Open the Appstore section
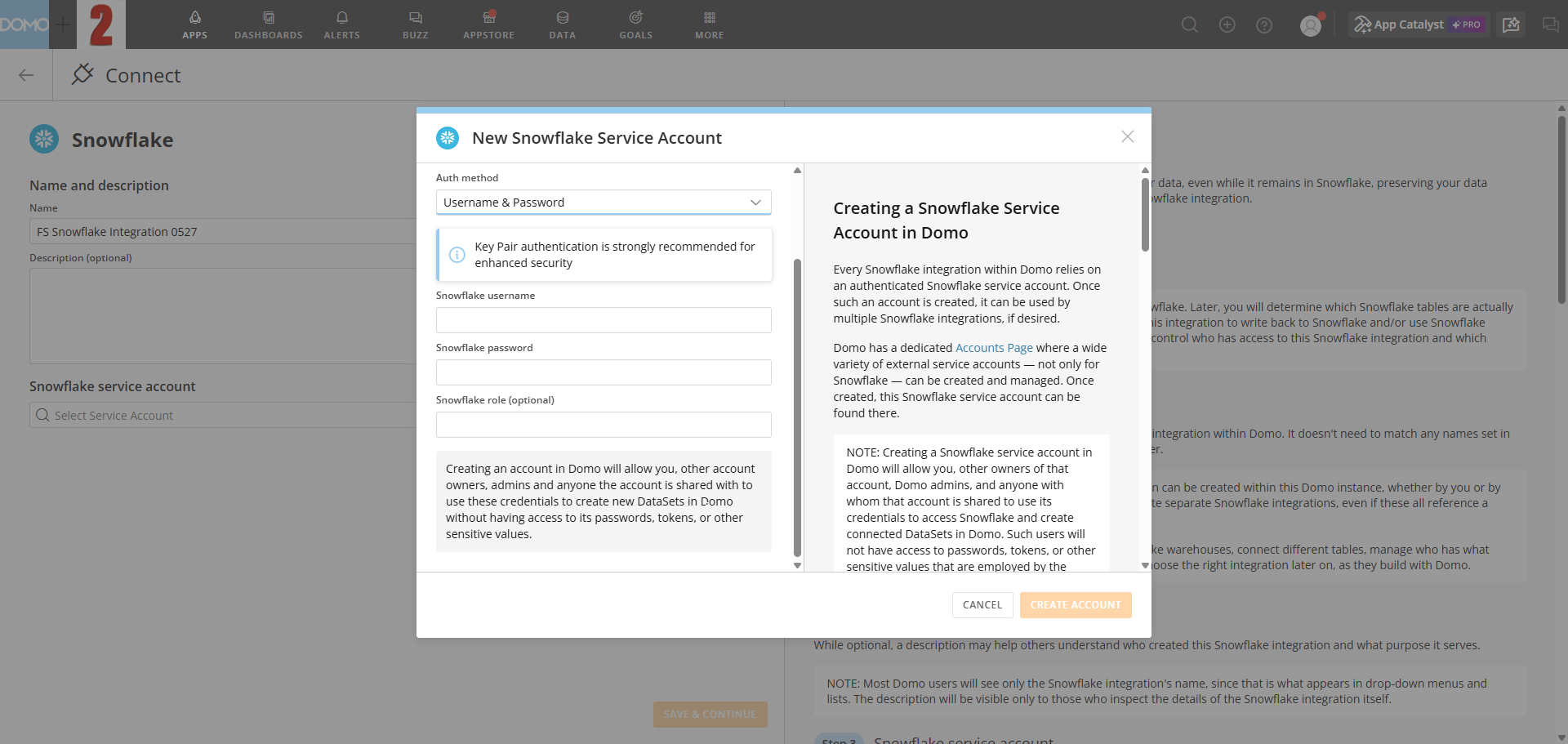The height and width of the screenshot is (744, 1568). 488,25
